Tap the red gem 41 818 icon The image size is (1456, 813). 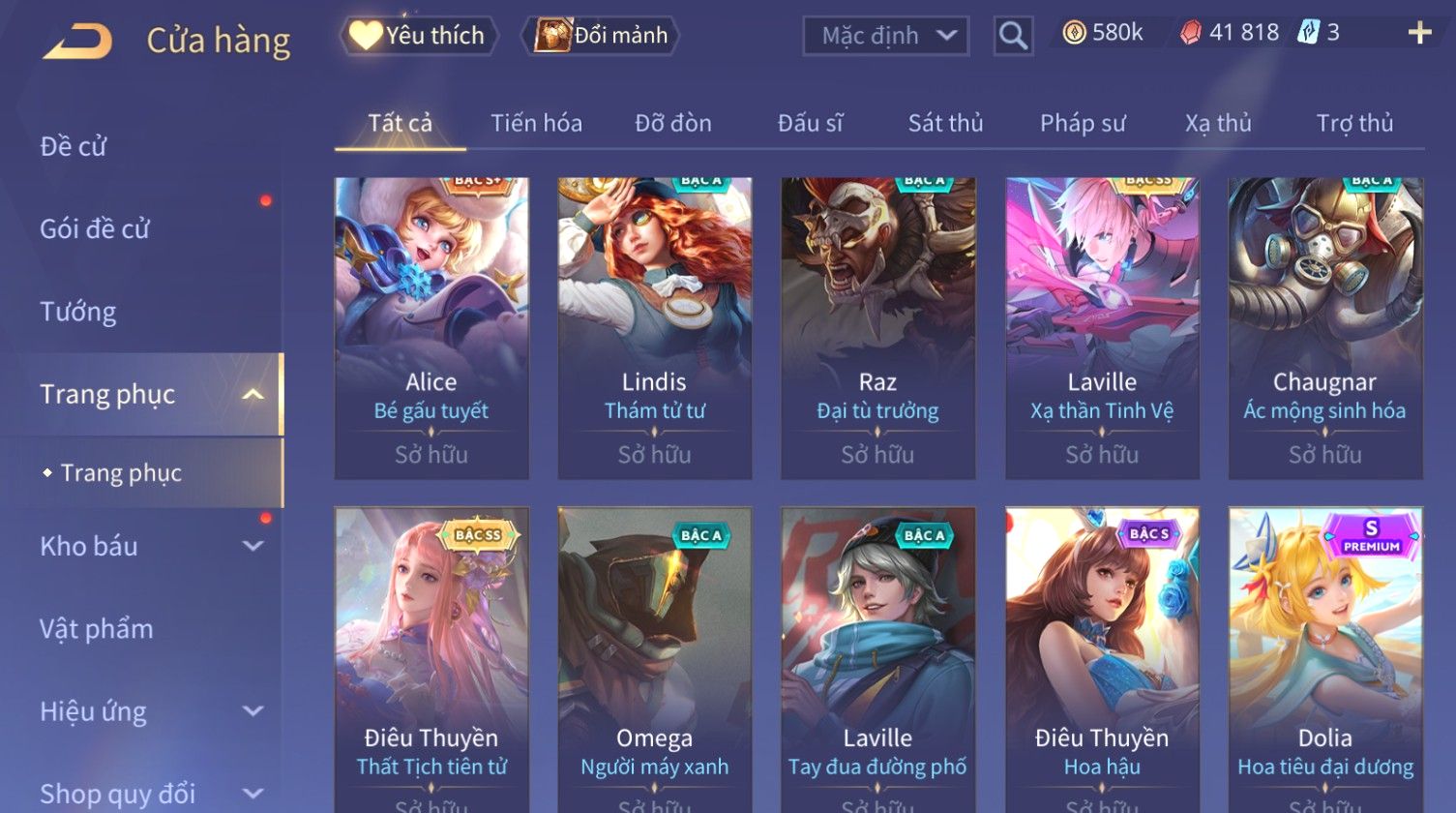(x=1190, y=33)
